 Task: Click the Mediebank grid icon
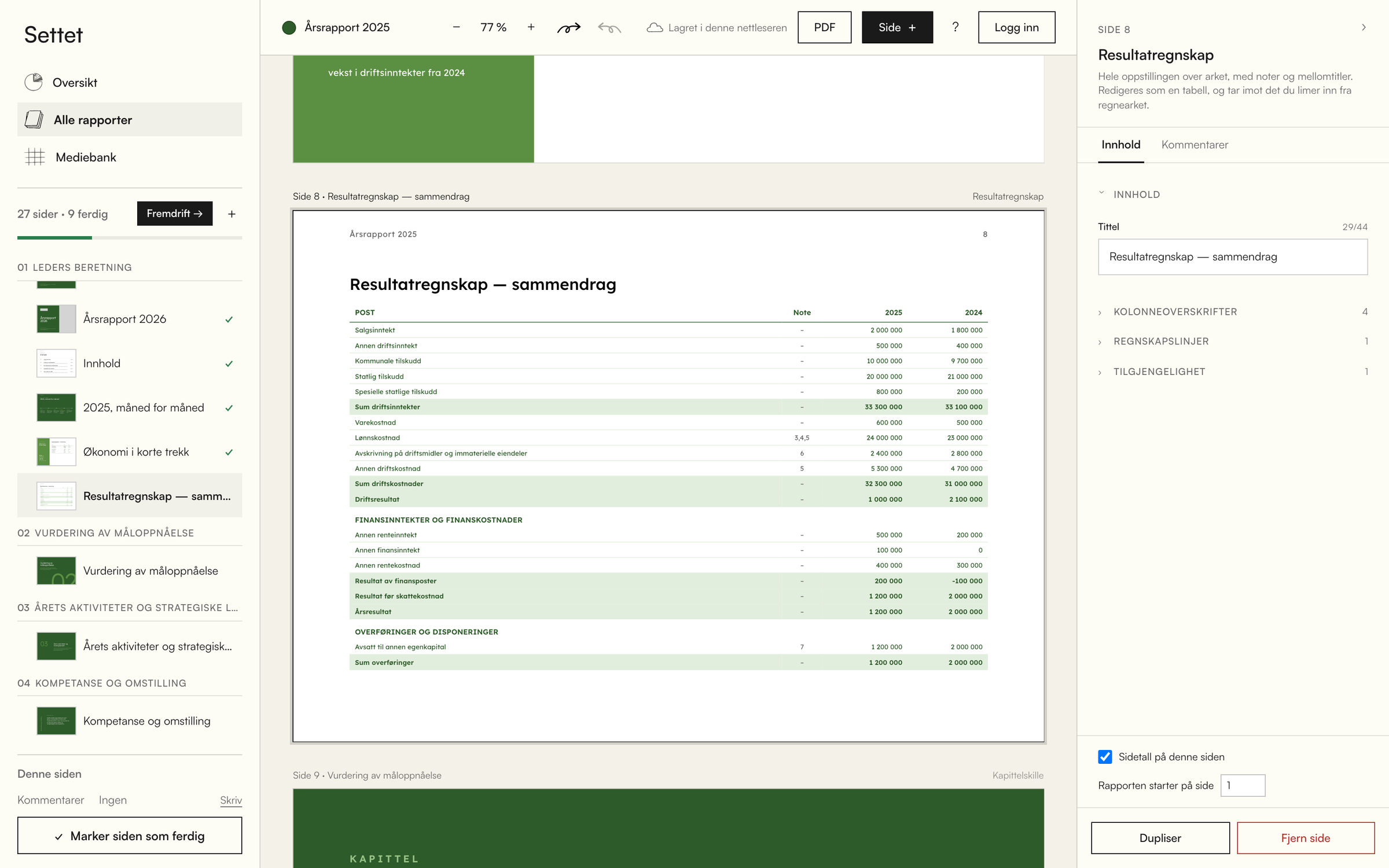35,157
